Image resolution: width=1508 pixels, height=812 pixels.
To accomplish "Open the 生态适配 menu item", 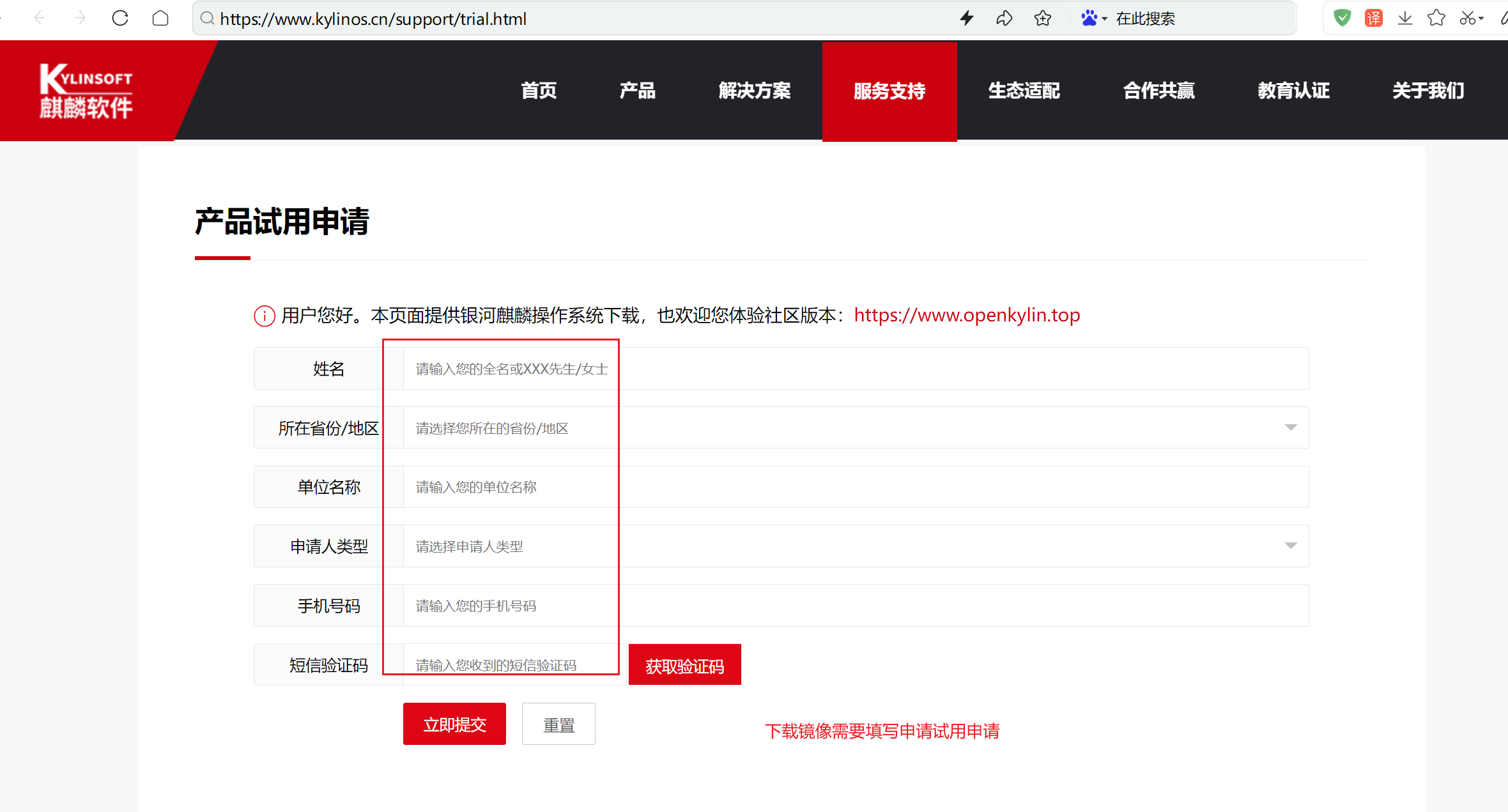I will (x=1024, y=91).
